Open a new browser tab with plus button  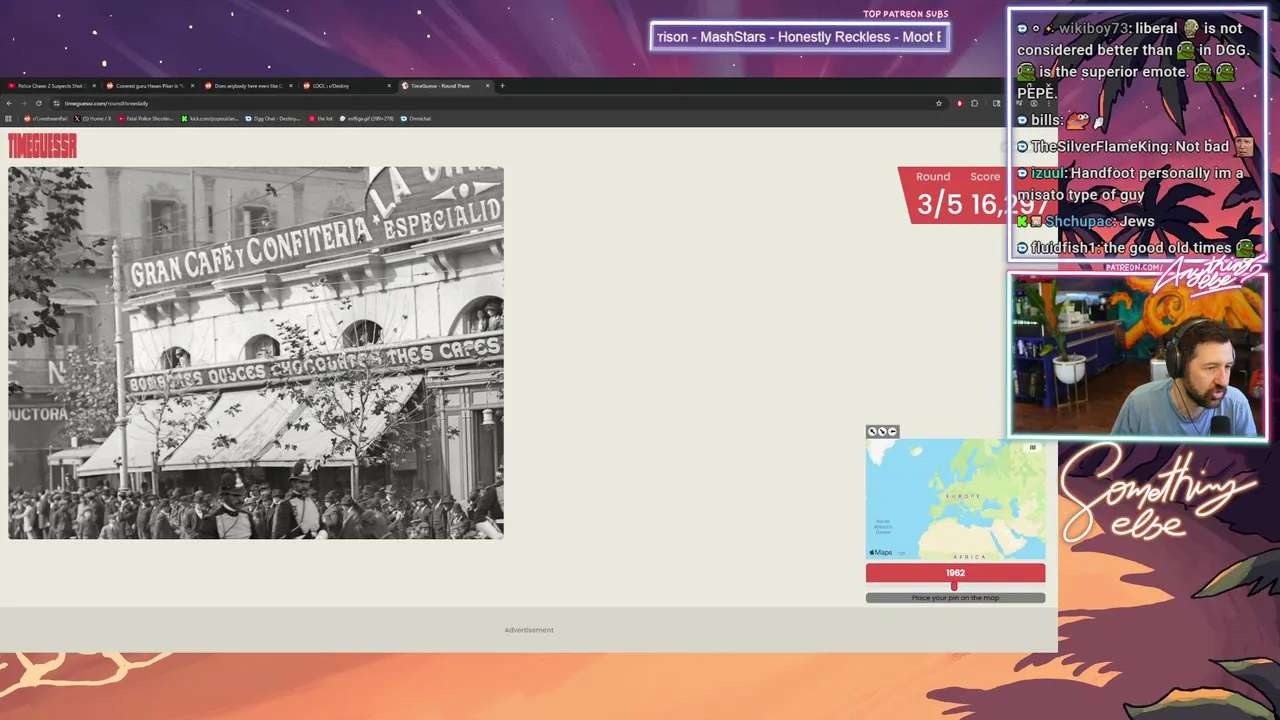(x=503, y=86)
